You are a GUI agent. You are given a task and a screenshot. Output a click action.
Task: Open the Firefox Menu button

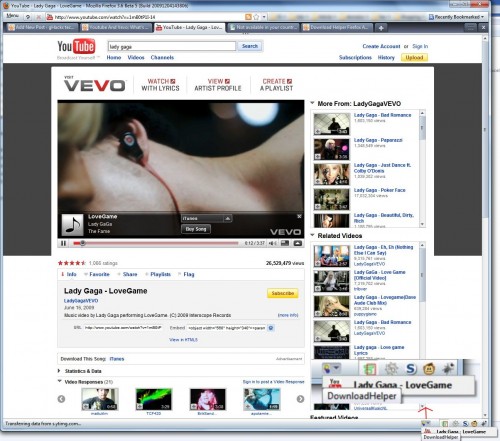pyautogui.click(x=13, y=16)
